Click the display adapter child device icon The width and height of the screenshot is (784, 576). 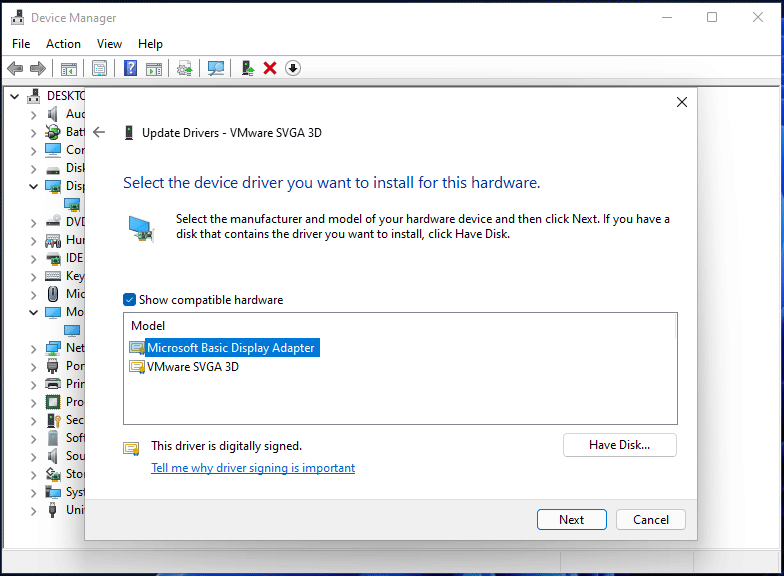pos(72,204)
